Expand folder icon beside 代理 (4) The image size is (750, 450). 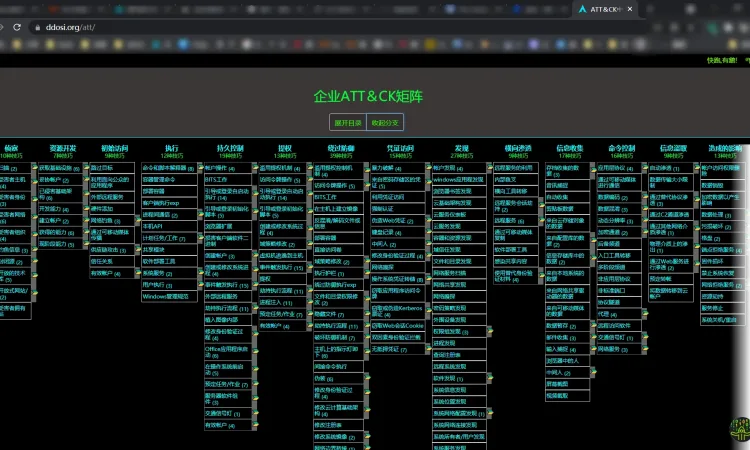(645, 314)
